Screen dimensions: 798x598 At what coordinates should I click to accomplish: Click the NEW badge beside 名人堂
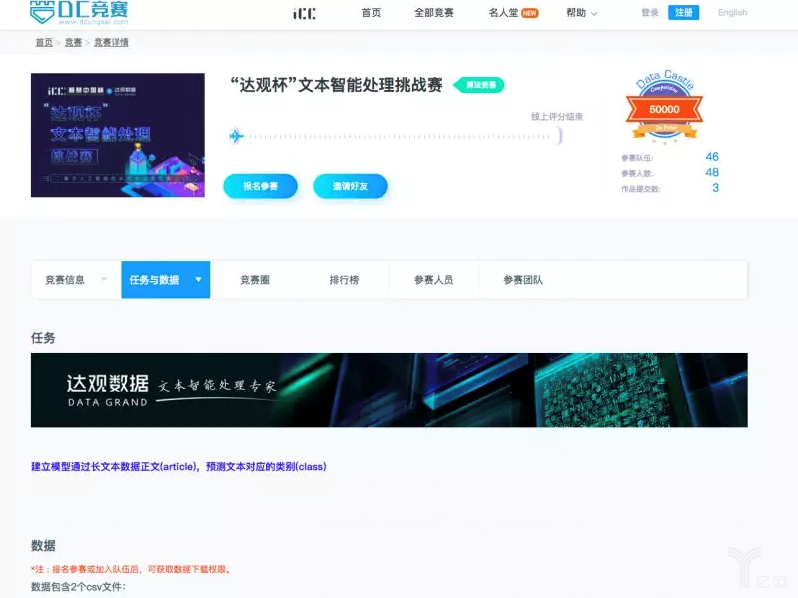pyautogui.click(x=530, y=13)
